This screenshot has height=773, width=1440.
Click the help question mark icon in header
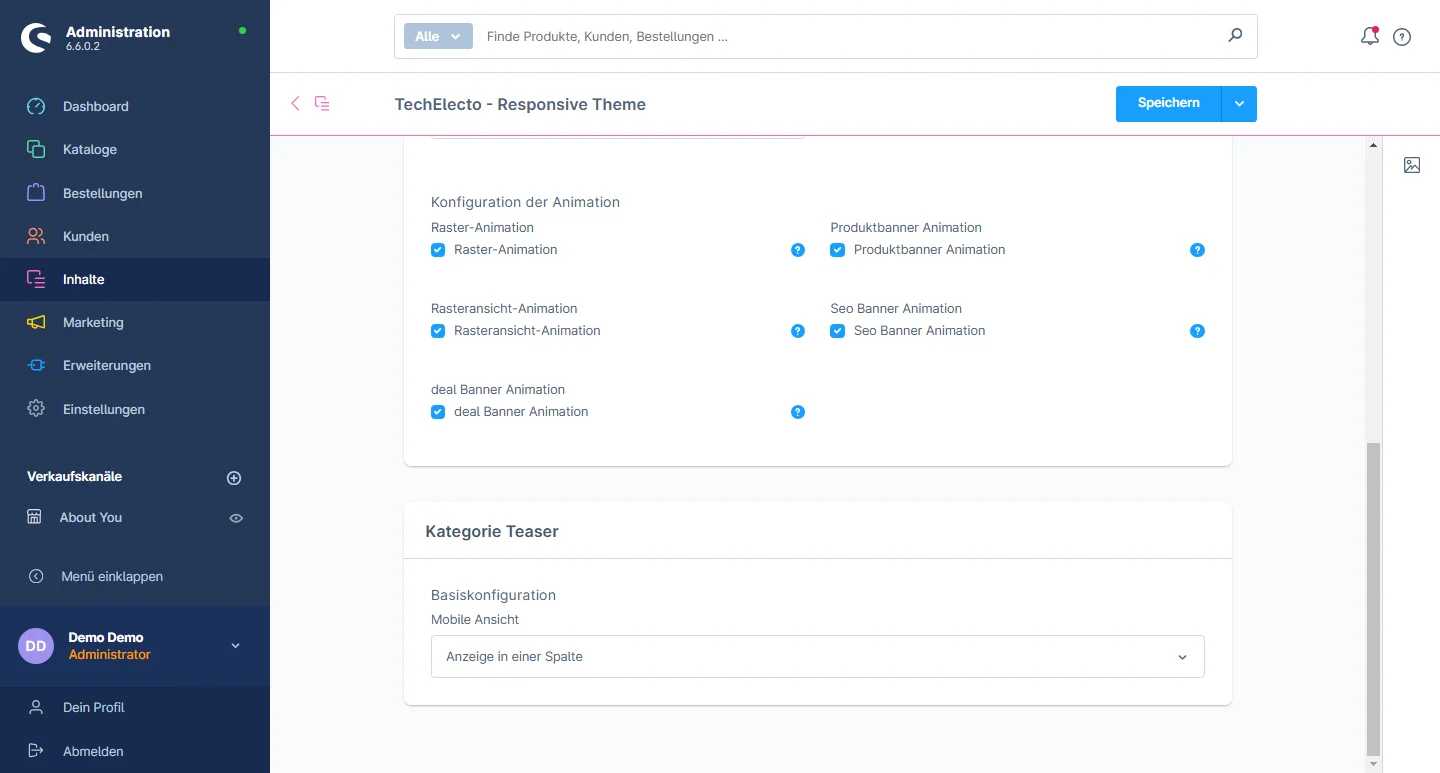point(1402,37)
